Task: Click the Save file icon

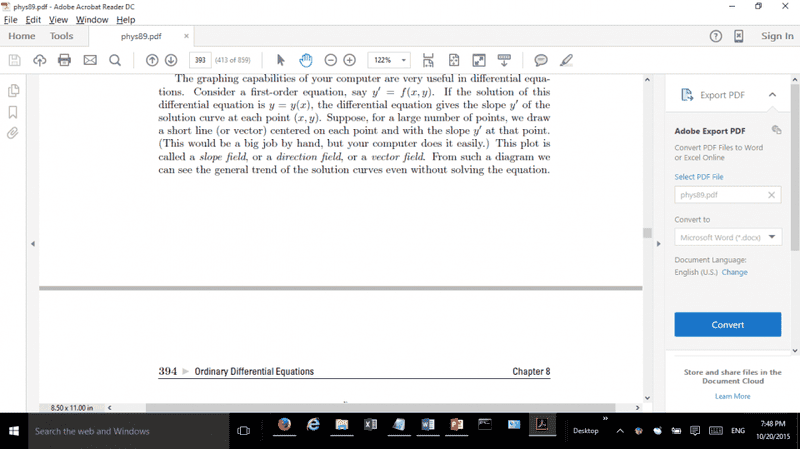Action: pyautogui.click(x=15, y=60)
